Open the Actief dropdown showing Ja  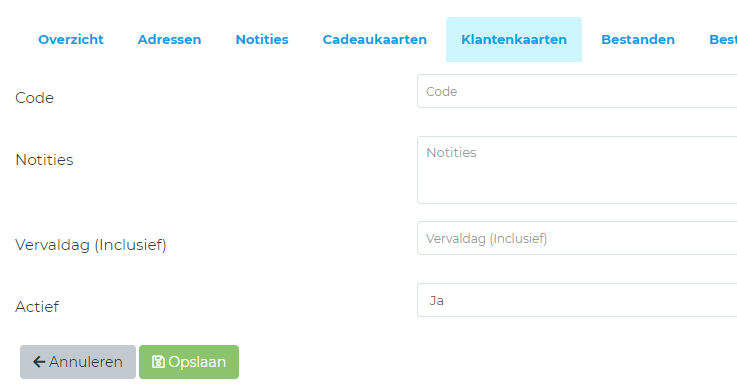pyautogui.click(x=577, y=300)
